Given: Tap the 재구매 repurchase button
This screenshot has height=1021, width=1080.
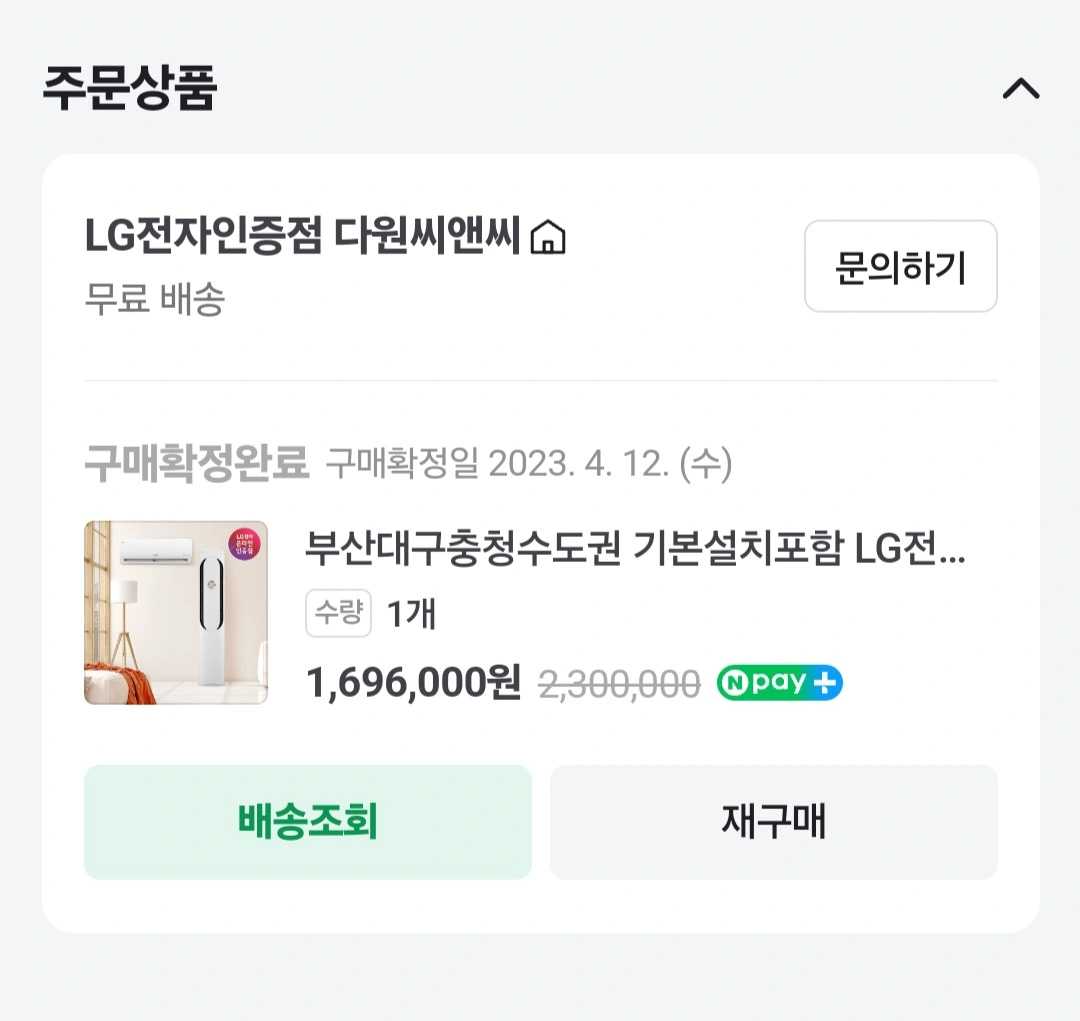Looking at the screenshot, I should [773, 822].
